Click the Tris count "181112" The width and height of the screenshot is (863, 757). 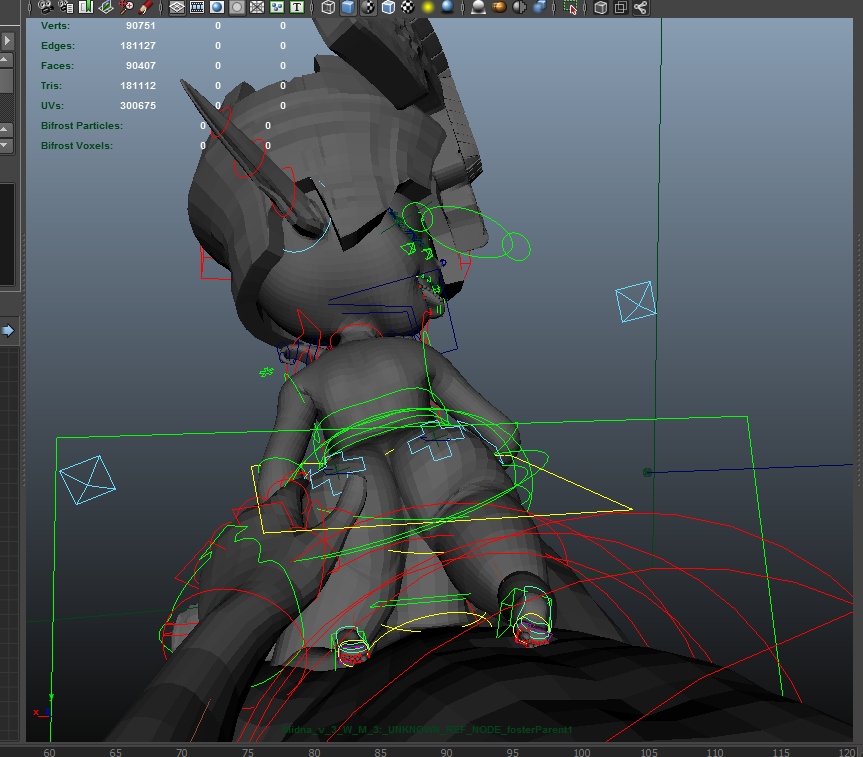point(138,85)
